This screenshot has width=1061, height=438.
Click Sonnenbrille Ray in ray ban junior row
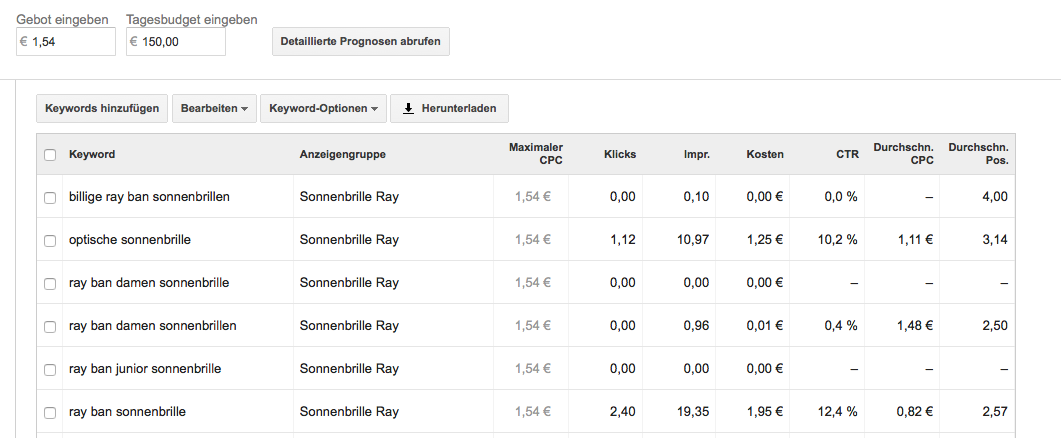click(349, 369)
